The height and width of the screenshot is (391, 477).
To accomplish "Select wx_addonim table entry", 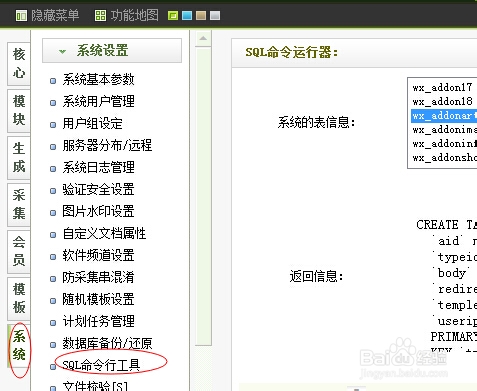I will pos(444,130).
